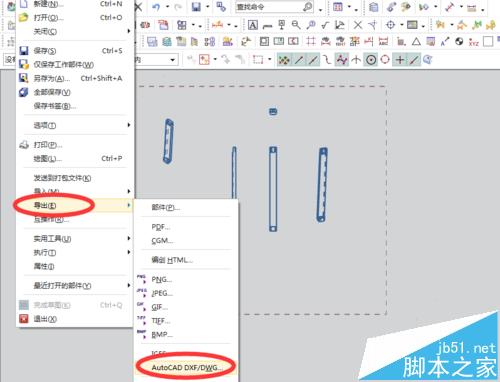500x382 pixels.
Task: Export image as GIF
Action: pyautogui.click(x=186, y=307)
